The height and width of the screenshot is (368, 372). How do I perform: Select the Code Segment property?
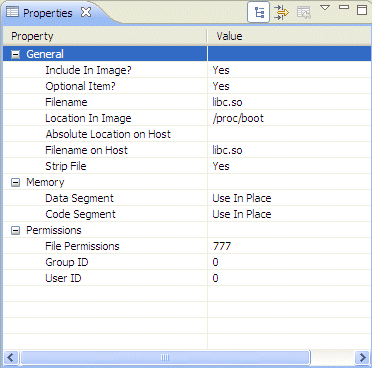point(80,214)
